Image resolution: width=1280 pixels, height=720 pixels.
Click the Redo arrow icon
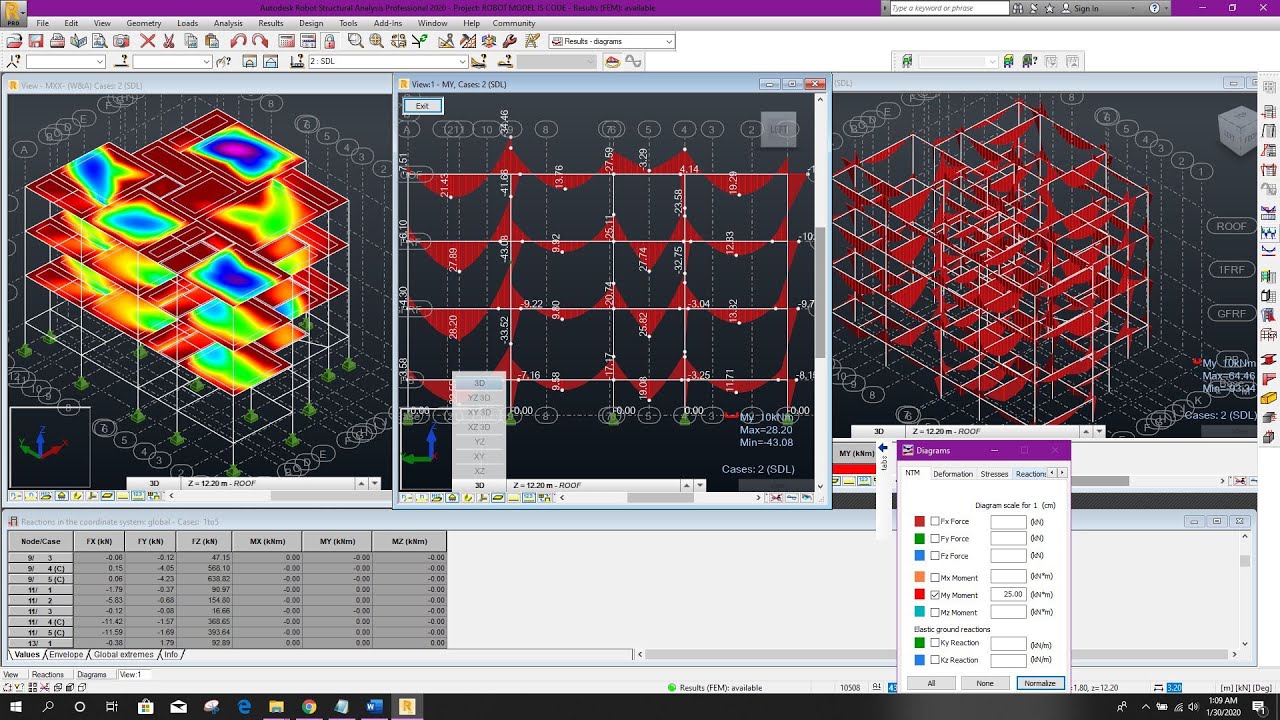click(x=260, y=41)
